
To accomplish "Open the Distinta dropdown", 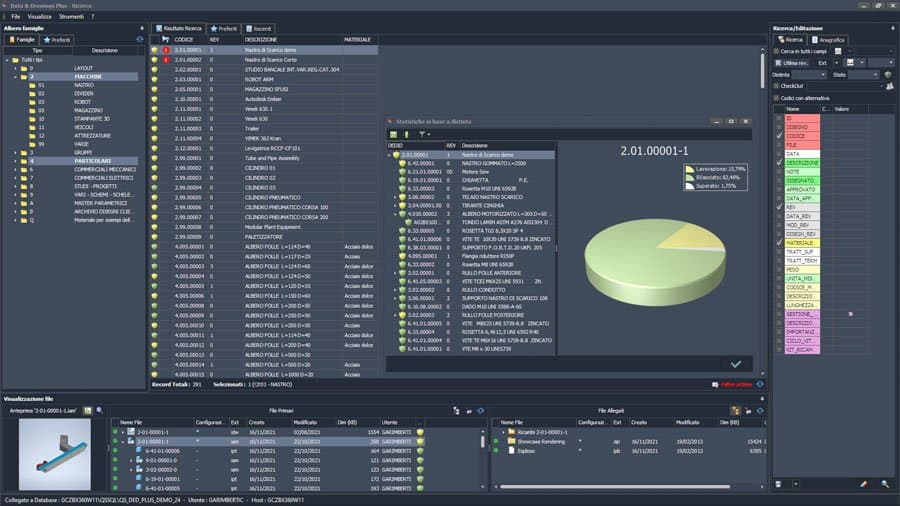I will (809, 75).
